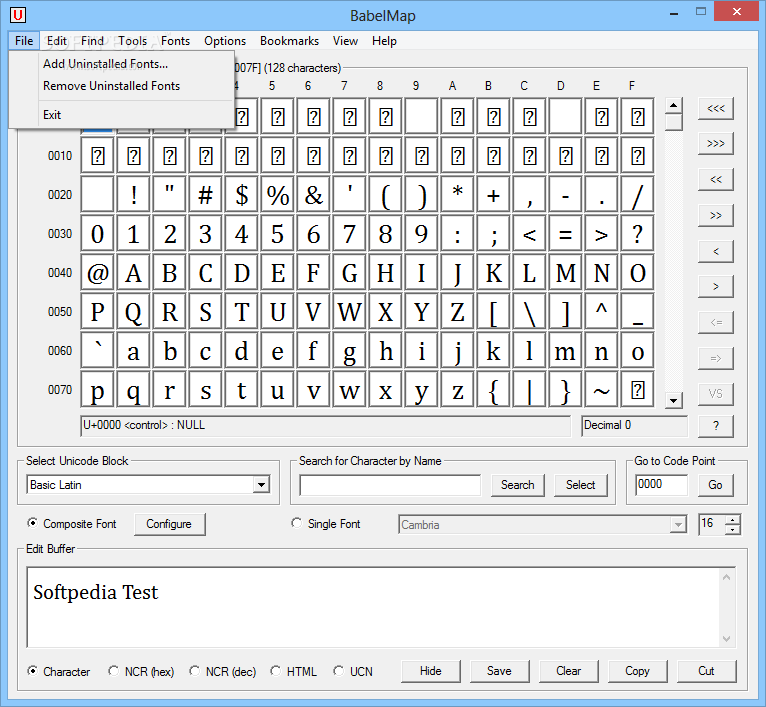Select the Composite Font radio button
The image size is (766, 707).
pyautogui.click(x=32, y=523)
